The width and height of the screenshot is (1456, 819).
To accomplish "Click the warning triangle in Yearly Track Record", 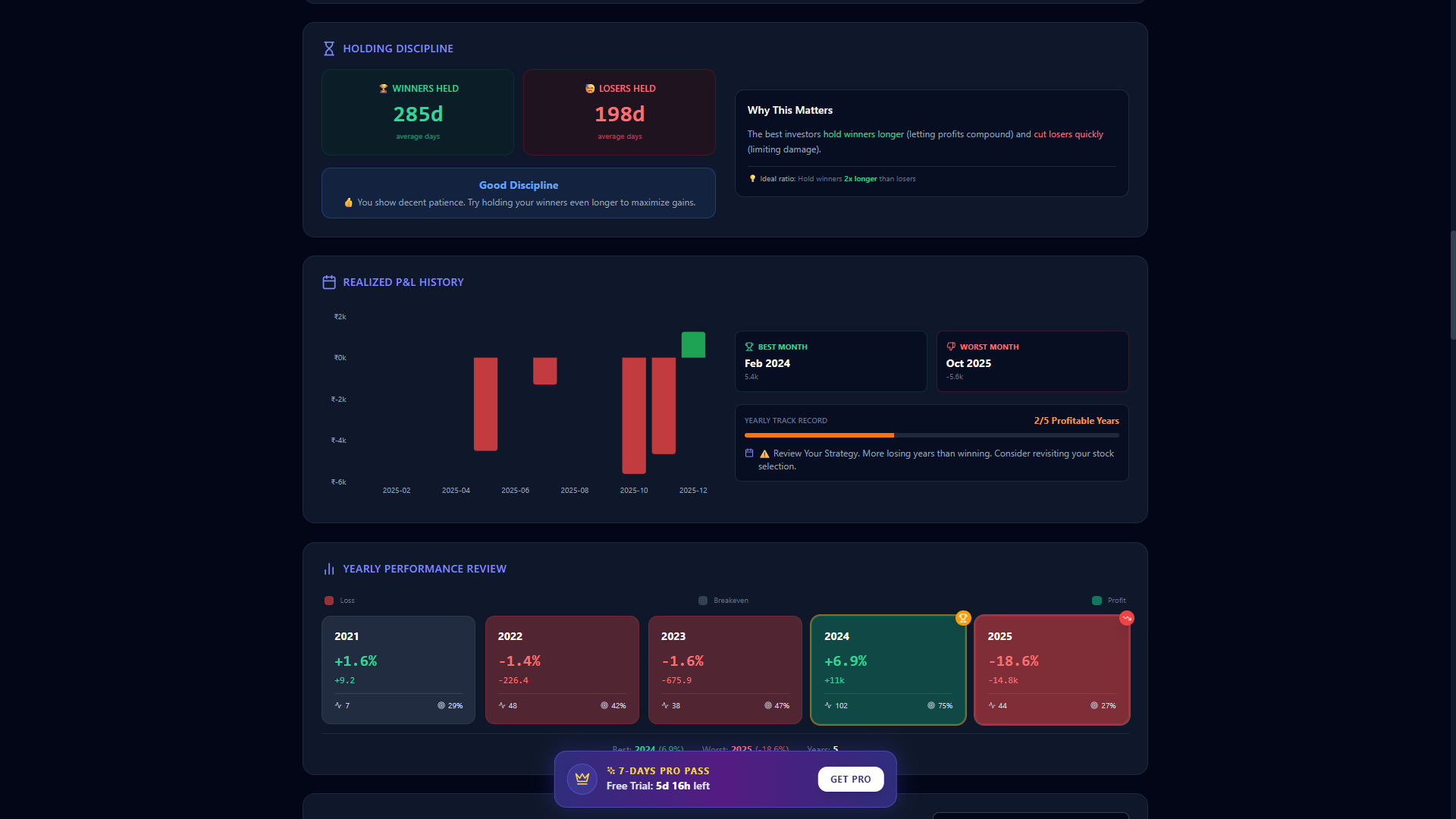I will coord(764,453).
